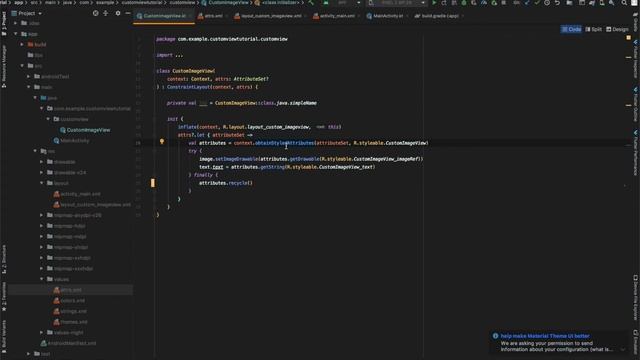640x360 pixels.
Task: Click the history clock icon
Action: coord(547,3)
